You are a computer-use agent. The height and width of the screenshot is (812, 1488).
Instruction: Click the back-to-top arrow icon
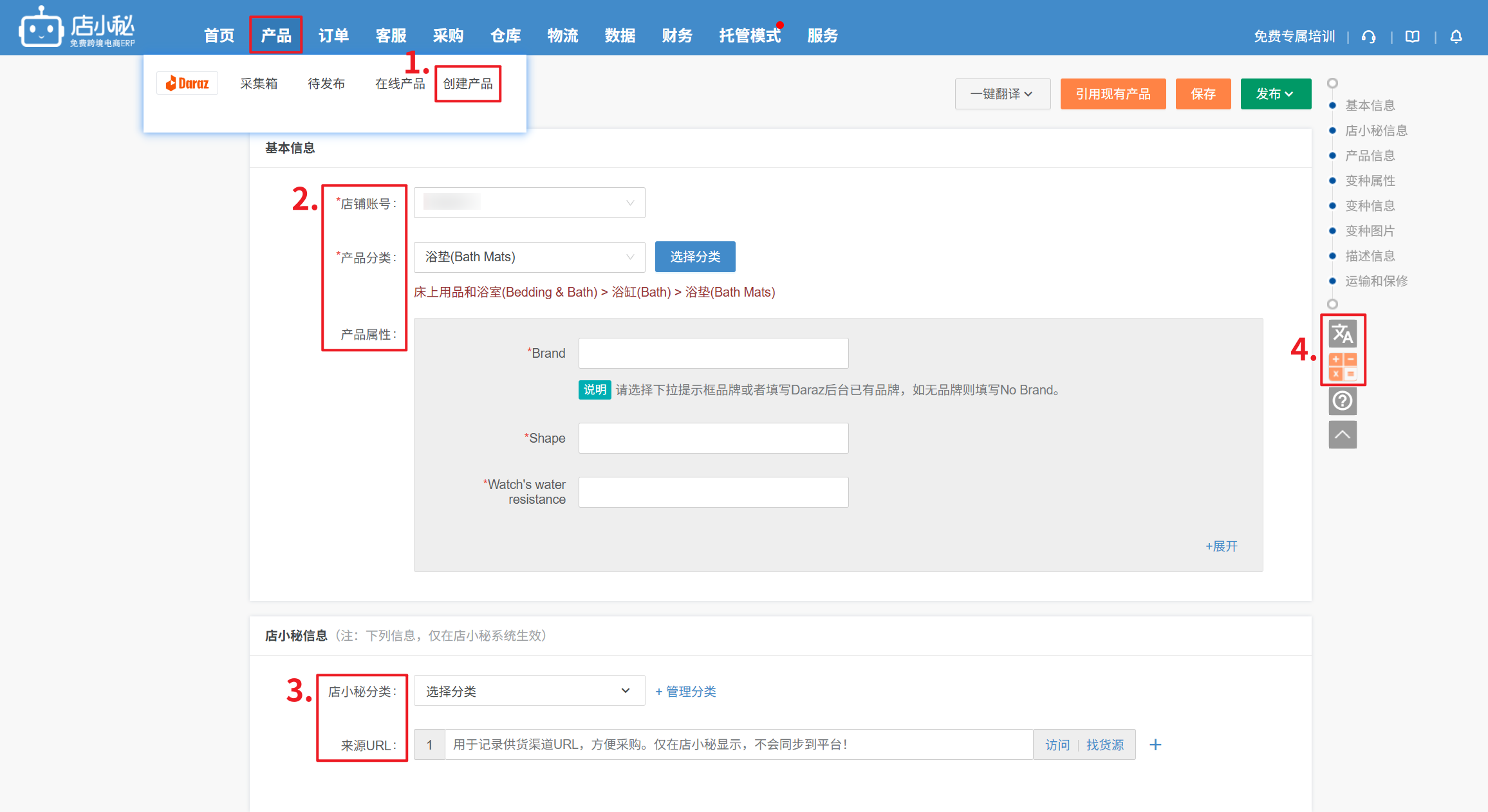(x=1343, y=434)
